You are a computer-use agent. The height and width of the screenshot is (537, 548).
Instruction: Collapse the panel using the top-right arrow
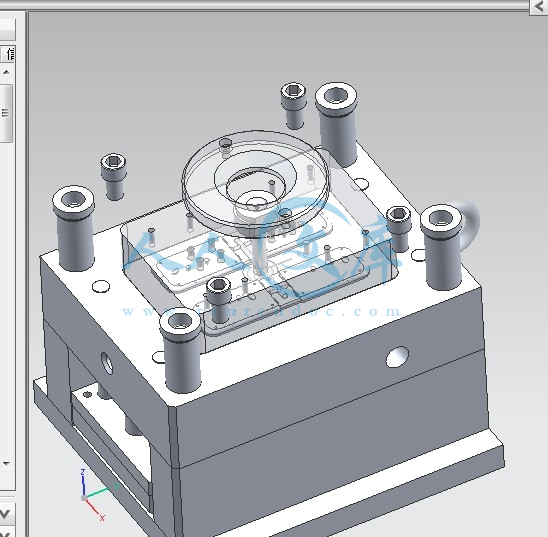point(539,7)
